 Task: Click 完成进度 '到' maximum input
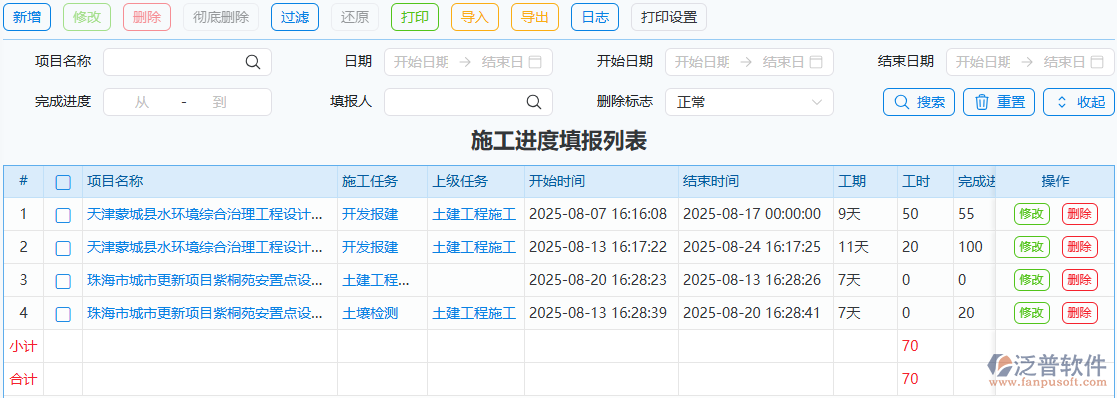pyautogui.click(x=219, y=103)
